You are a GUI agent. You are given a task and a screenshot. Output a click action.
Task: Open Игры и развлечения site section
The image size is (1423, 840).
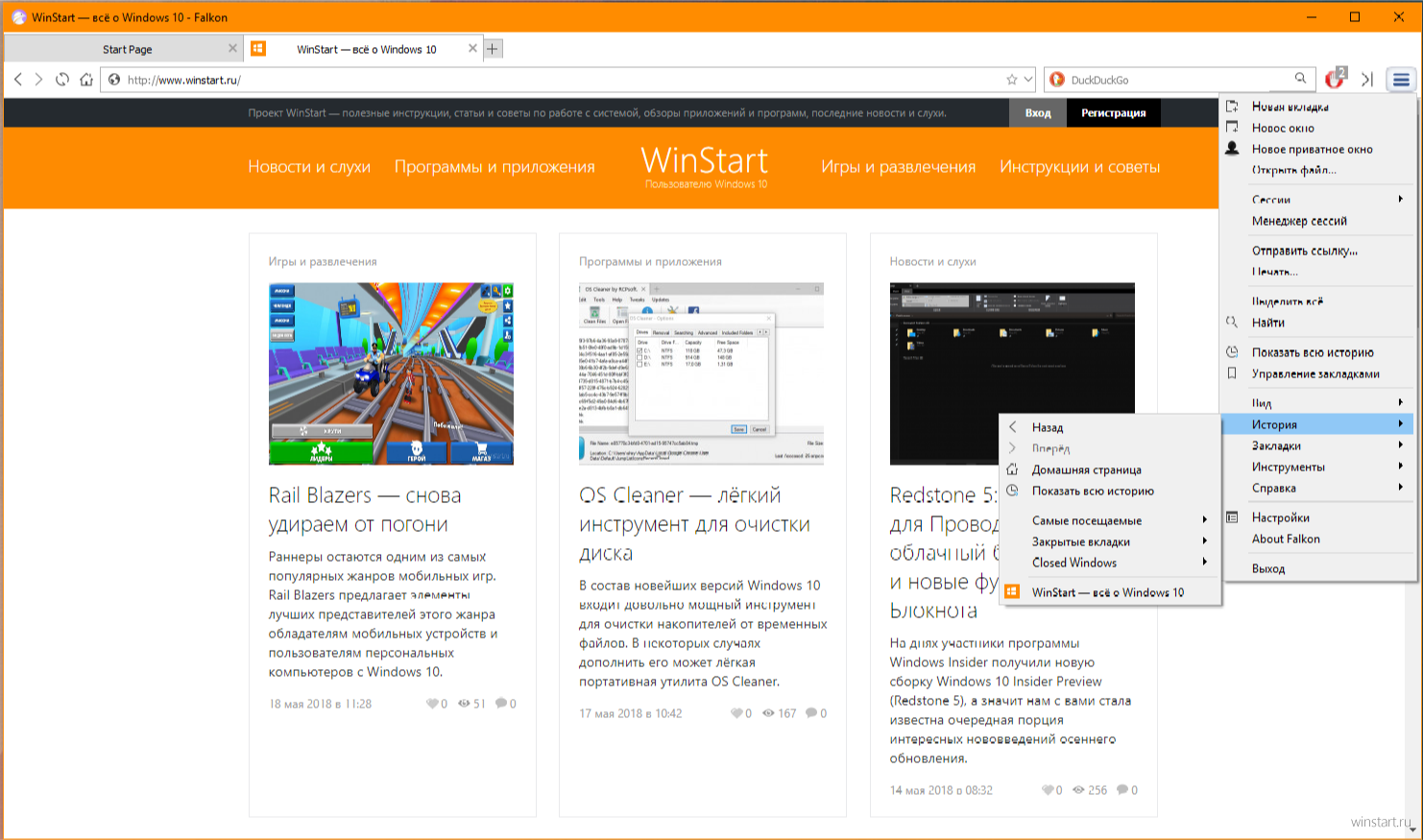pyautogui.click(x=899, y=166)
